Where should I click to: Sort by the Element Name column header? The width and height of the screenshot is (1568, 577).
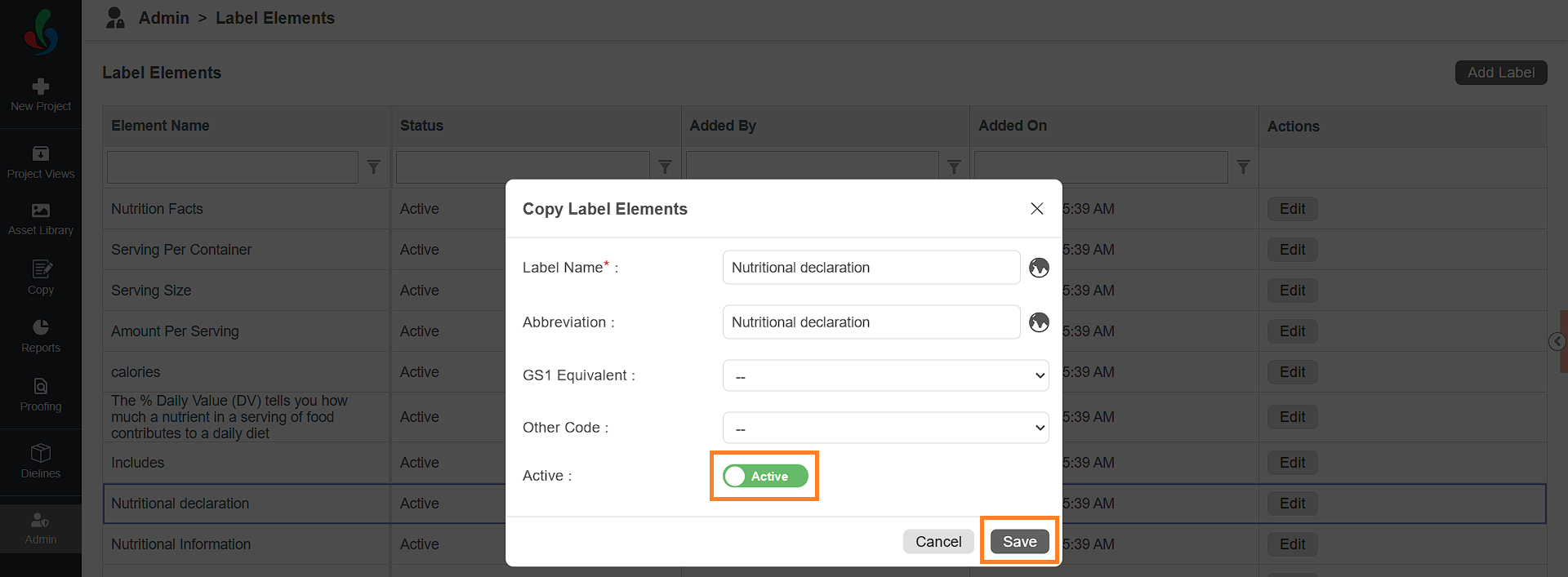click(x=160, y=126)
